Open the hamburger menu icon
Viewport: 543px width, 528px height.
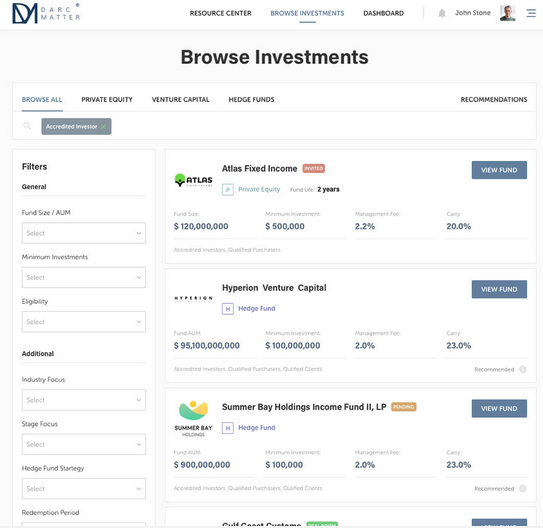[531, 13]
